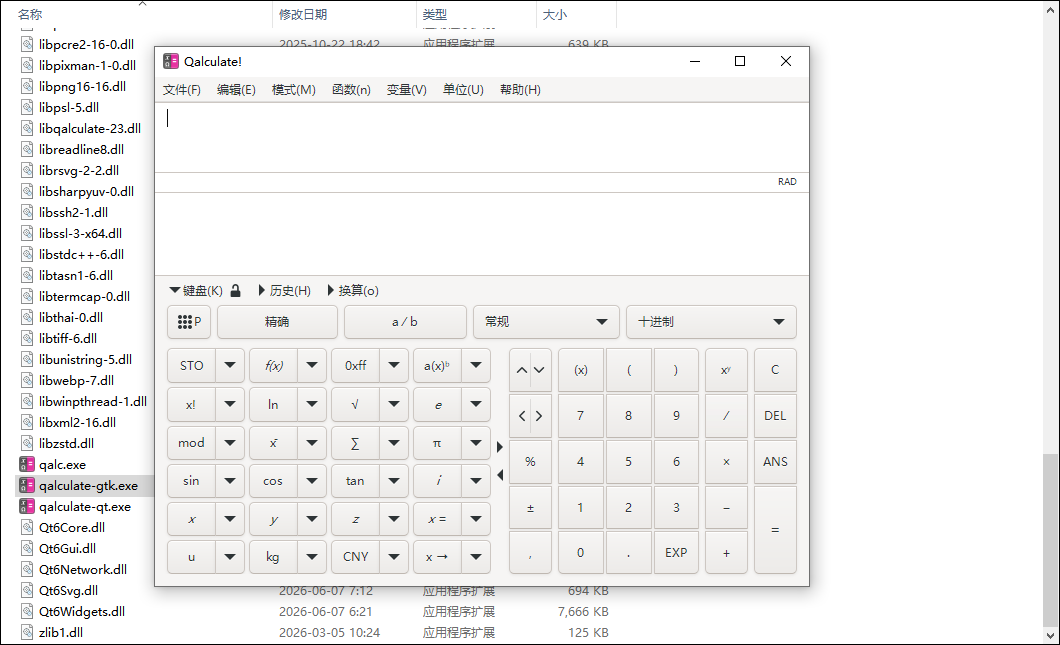Open dropdown arrow next to mod
This screenshot has width=1060, height=645.
pos(230,443)
